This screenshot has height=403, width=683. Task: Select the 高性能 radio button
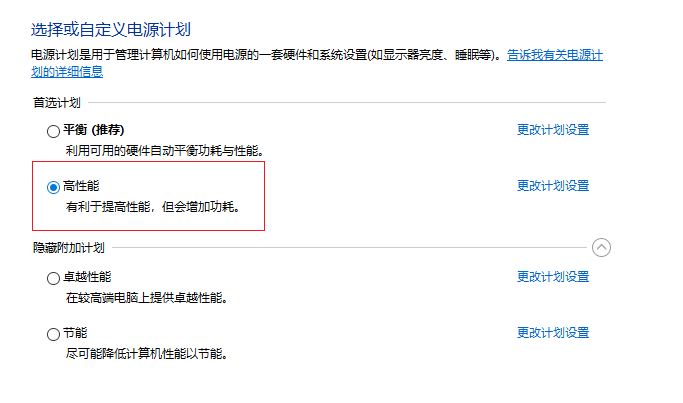[53, 187]
